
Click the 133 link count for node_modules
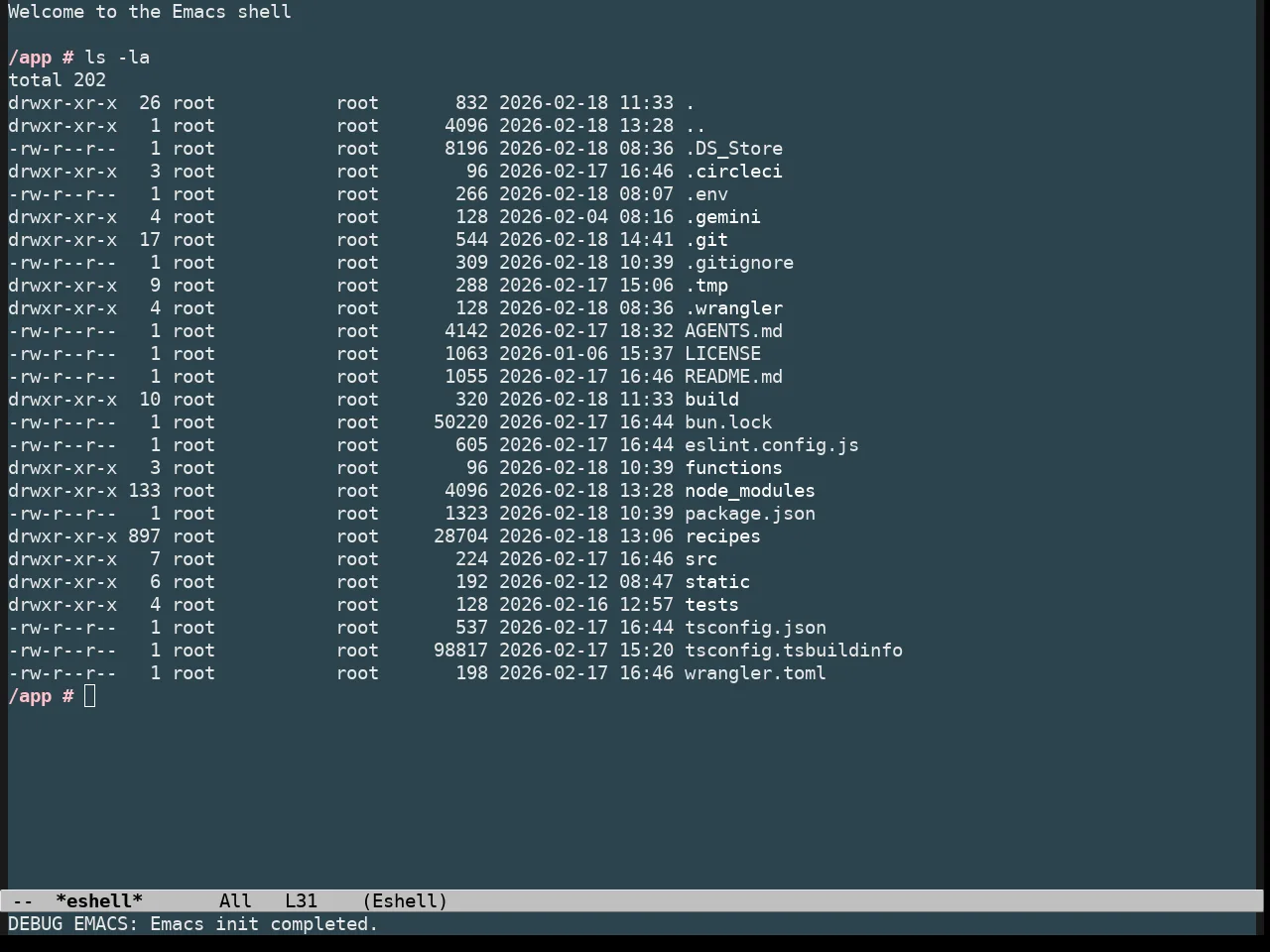[144, 491]
